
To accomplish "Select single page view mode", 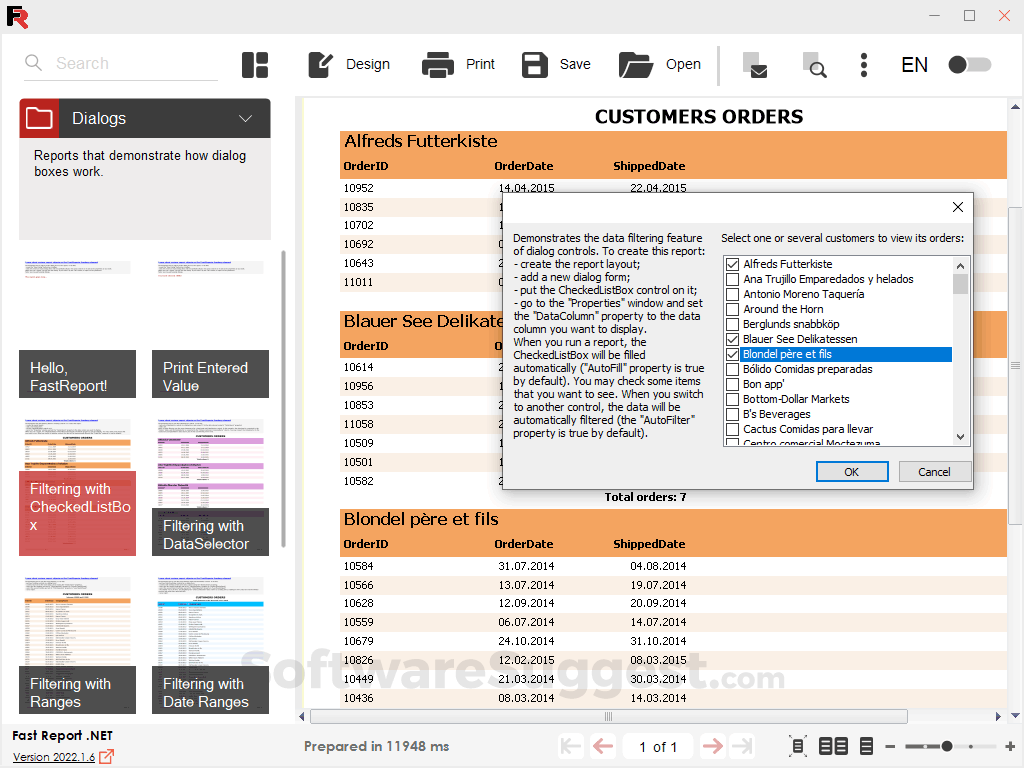I will point(866,746).
